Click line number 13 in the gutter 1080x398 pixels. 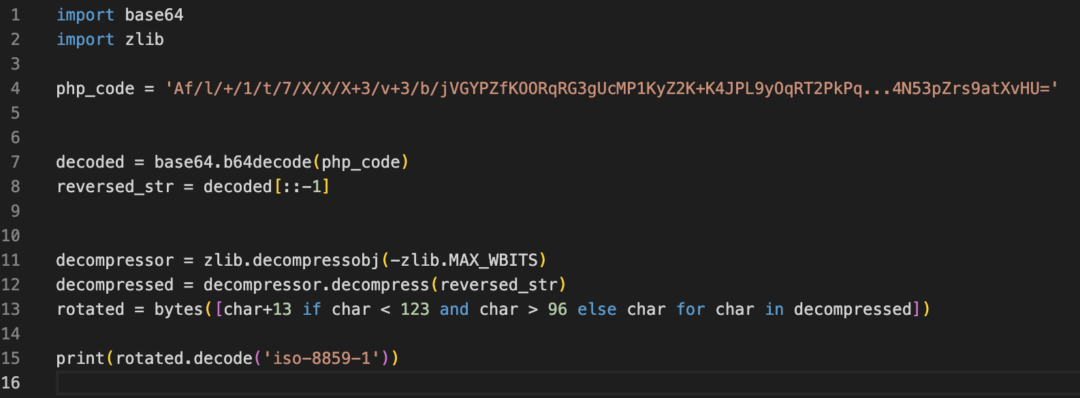point(14,309)
